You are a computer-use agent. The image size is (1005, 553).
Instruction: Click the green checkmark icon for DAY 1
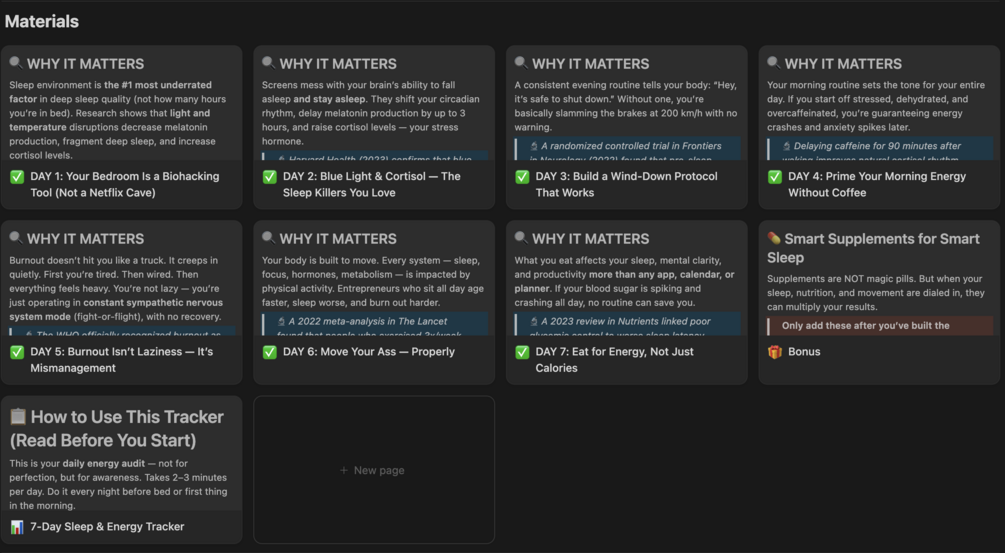point(17,177)
